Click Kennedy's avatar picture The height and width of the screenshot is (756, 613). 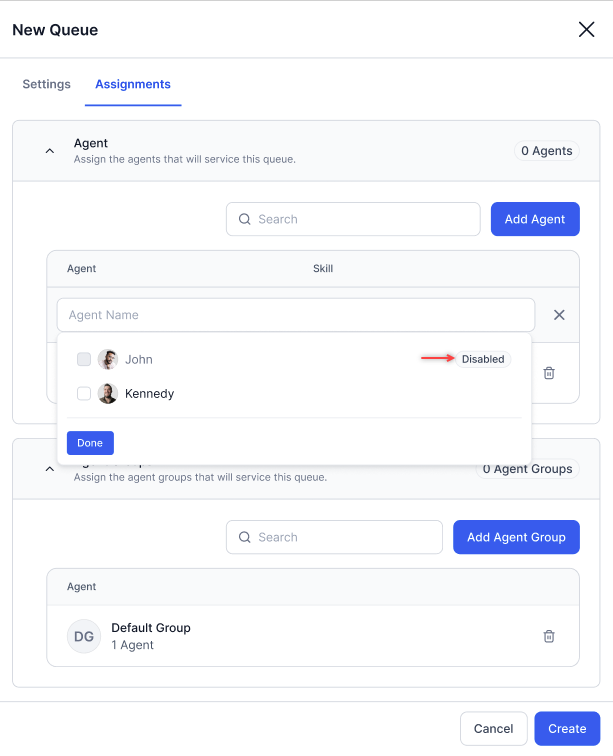(x=108, y=393)
